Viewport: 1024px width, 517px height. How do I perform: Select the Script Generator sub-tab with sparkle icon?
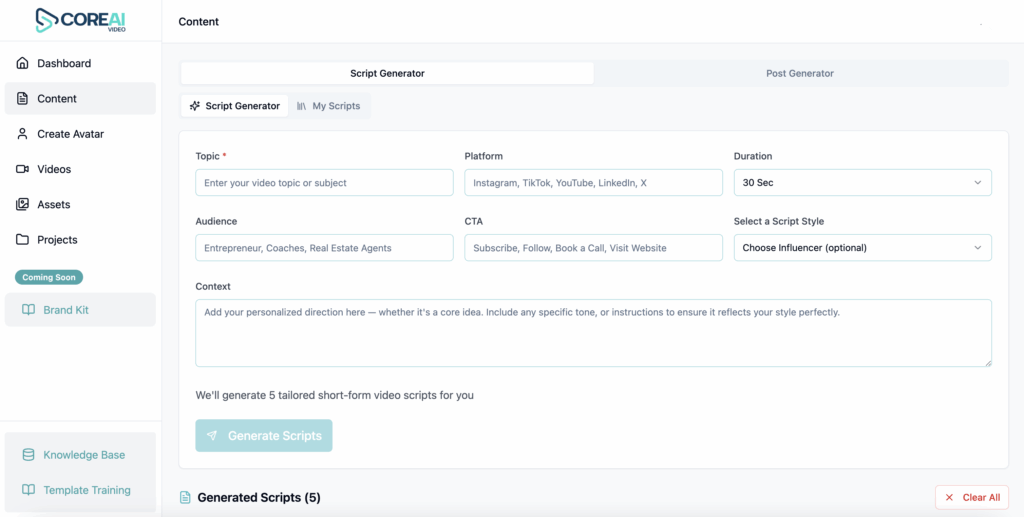coord(234,106)
